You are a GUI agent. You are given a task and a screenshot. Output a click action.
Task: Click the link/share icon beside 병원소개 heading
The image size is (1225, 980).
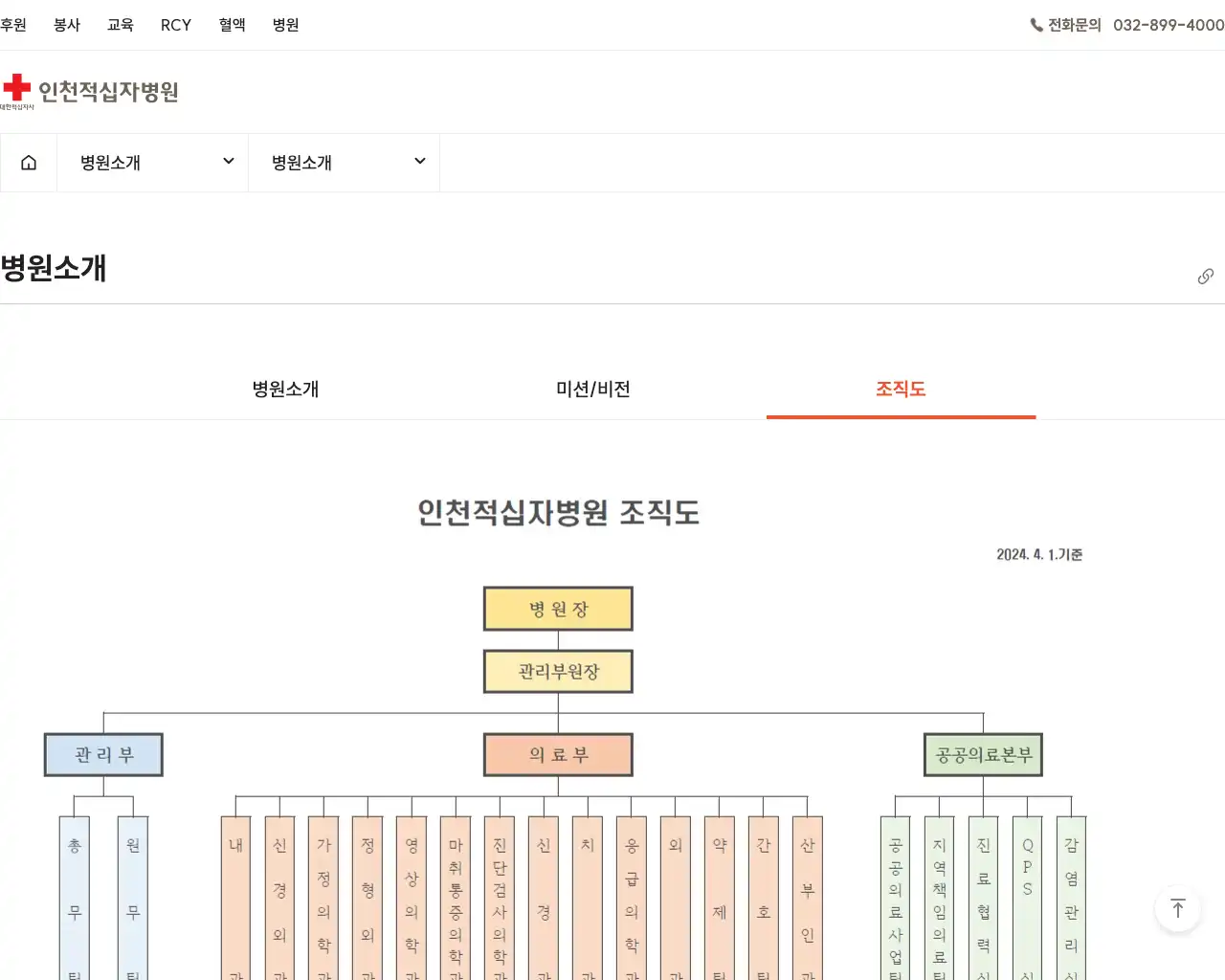[x=1205, y=276]
